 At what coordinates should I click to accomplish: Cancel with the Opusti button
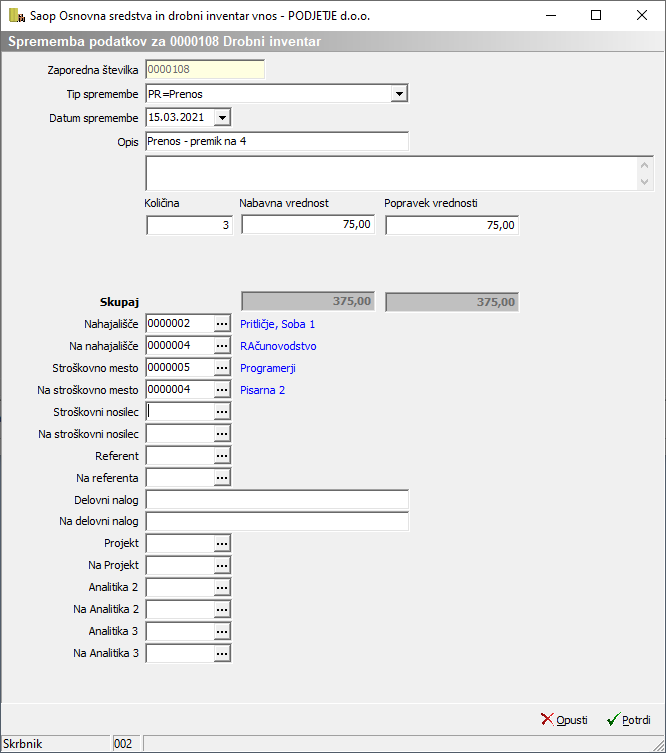[564, 720]
